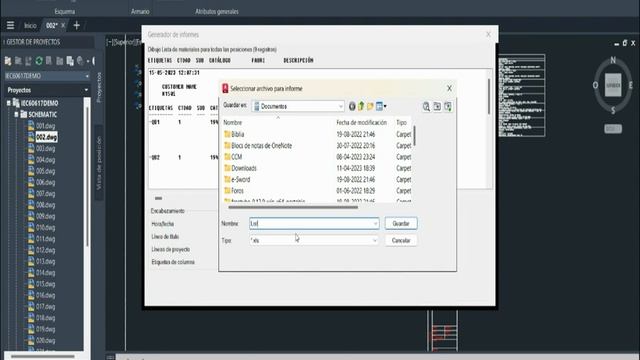This screenshot has height=360, width=640.
Task: Open the views menu icon in the save dialog
Action: (379, 107)
